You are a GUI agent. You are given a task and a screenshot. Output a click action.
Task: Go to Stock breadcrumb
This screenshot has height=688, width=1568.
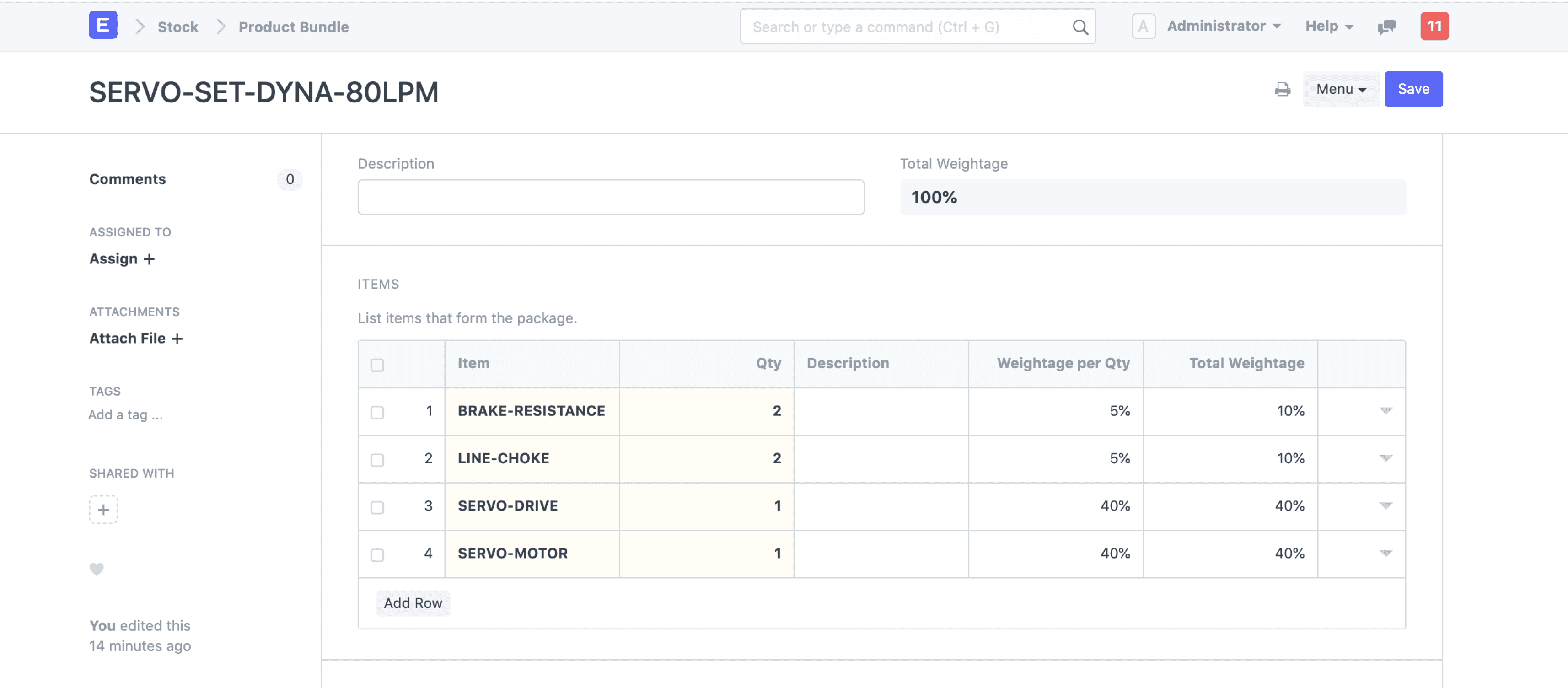pyautogui.click(x=178, y=27)
